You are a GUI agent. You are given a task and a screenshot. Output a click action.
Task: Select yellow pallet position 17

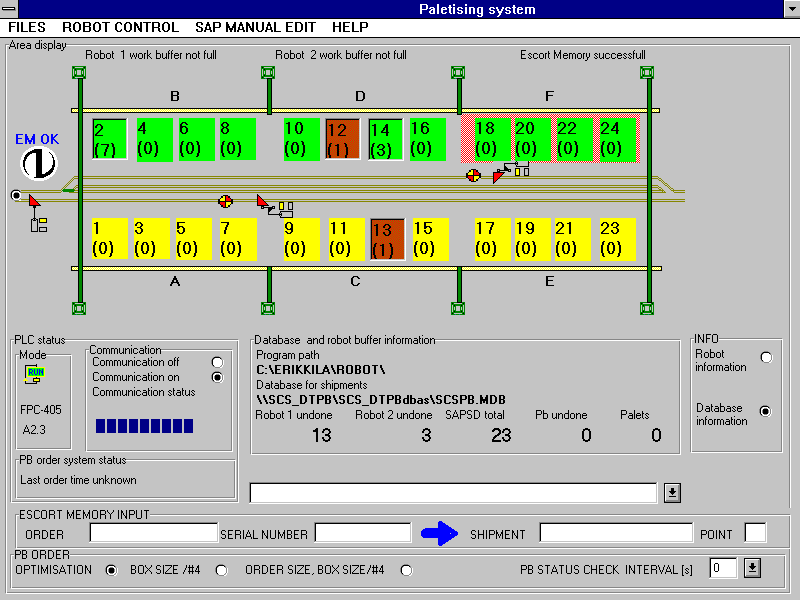pyautogui.click(x=492, y=239)
